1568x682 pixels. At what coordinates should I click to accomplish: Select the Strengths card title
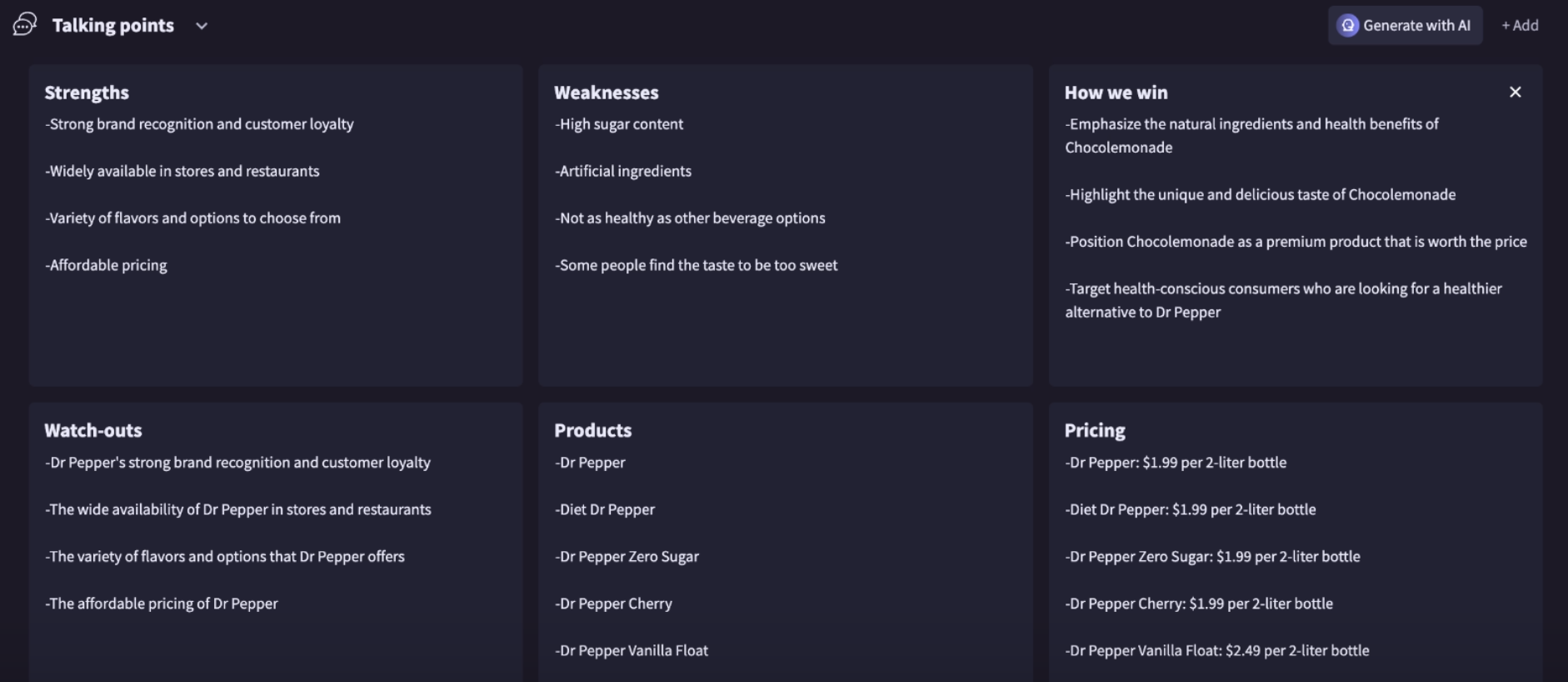pos(87,93)
